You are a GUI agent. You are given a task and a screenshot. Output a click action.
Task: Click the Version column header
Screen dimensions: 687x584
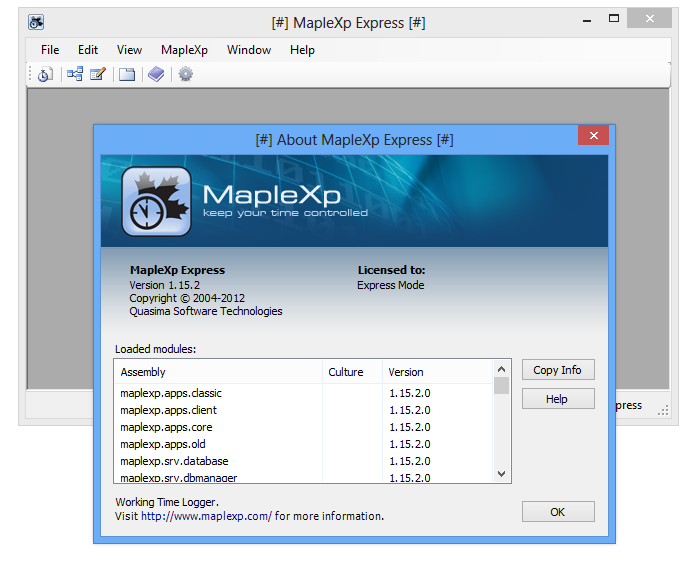[x=438, y=372]
